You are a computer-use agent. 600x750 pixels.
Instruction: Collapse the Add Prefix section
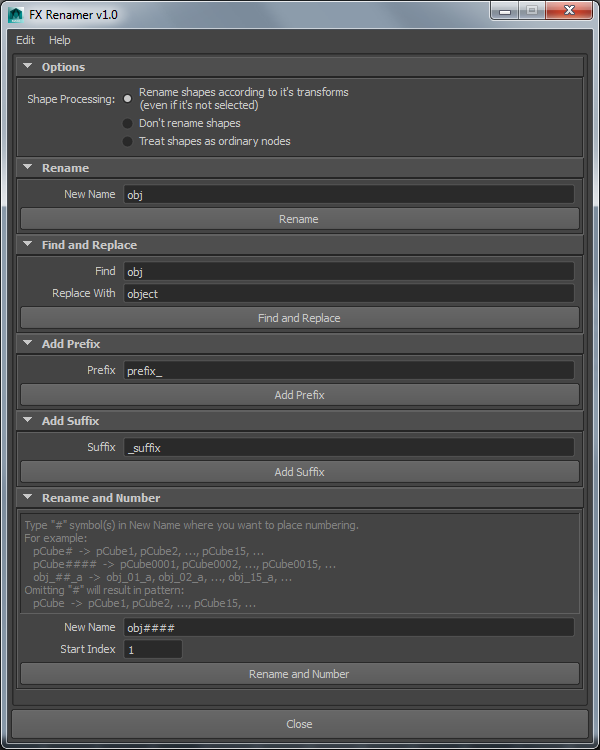point(28,344)
